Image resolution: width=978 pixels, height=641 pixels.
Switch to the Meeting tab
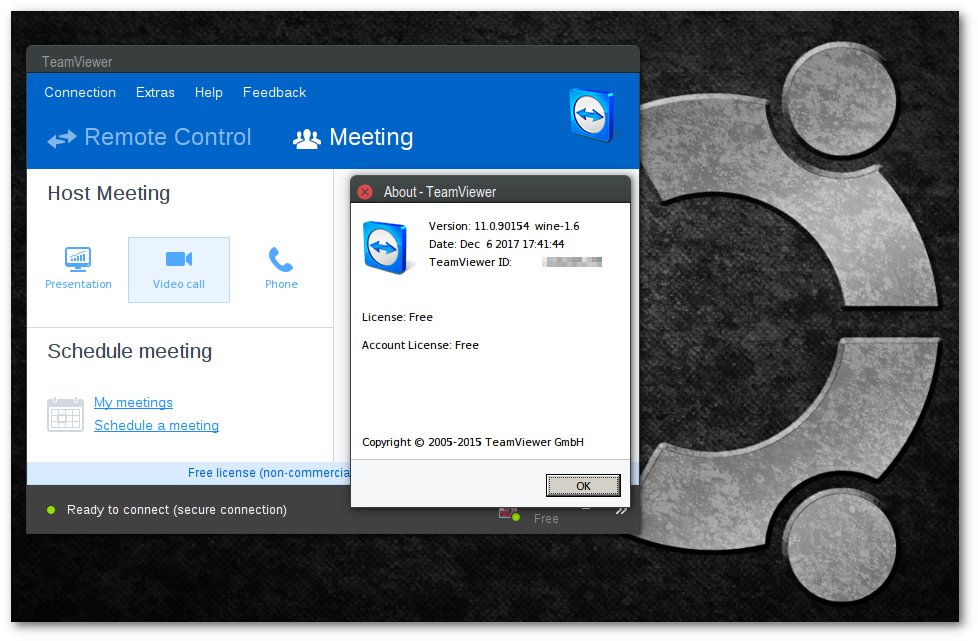coord(353,137)
